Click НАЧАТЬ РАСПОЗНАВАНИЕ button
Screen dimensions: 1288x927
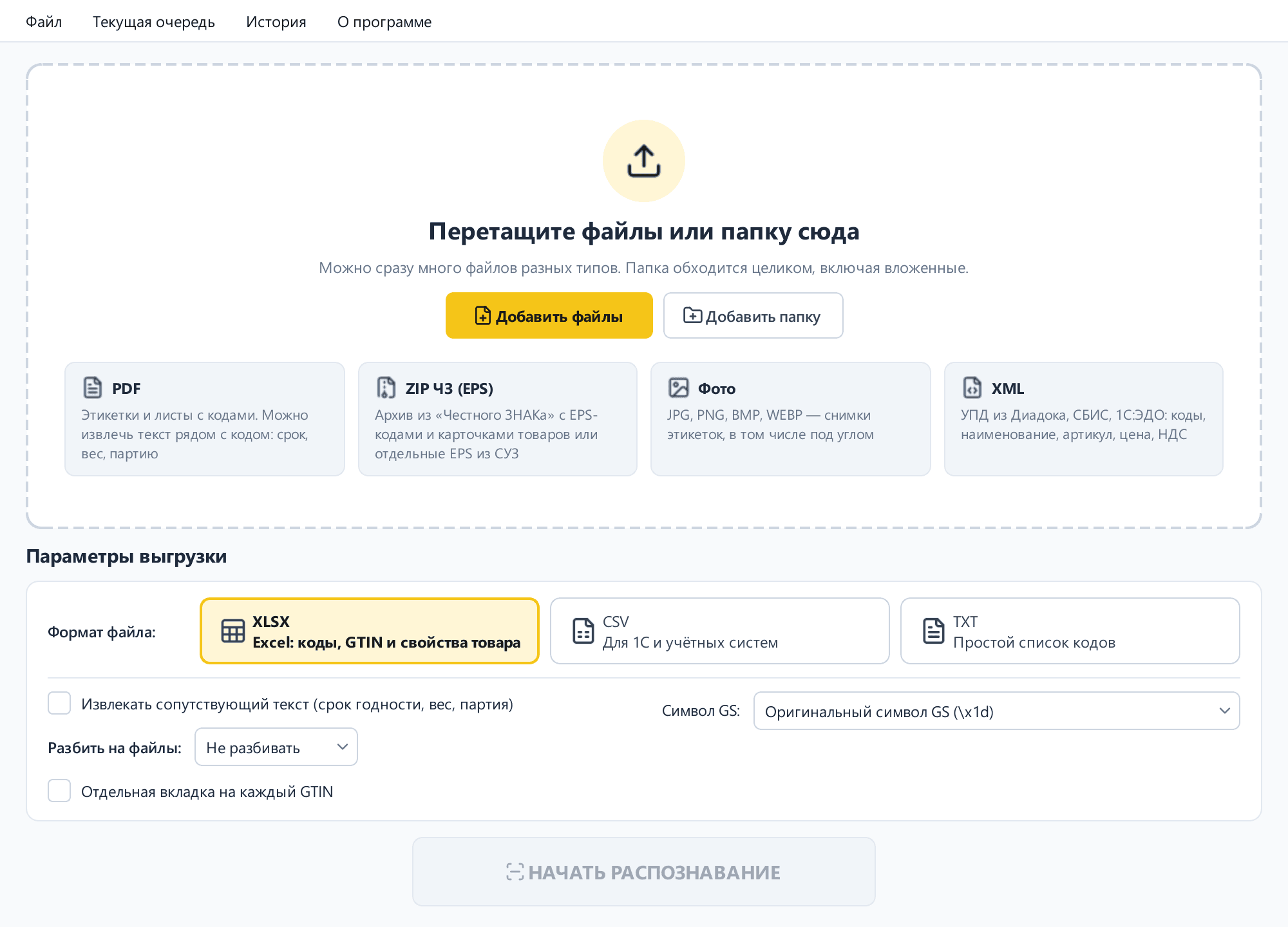click(644, 872)
